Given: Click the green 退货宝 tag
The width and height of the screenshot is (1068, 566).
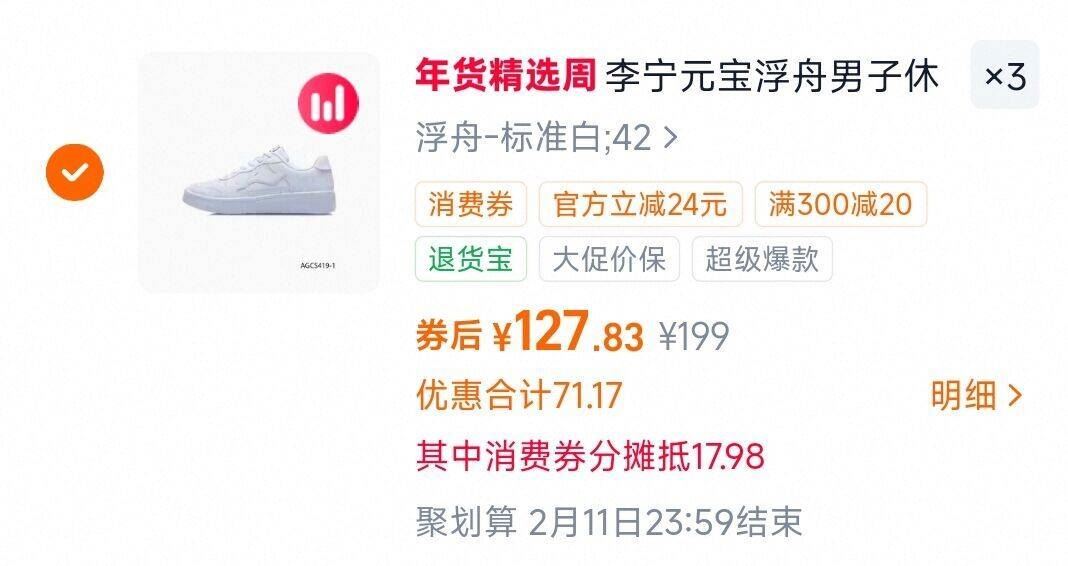Looking at the screenshot, I should (471, 259).
